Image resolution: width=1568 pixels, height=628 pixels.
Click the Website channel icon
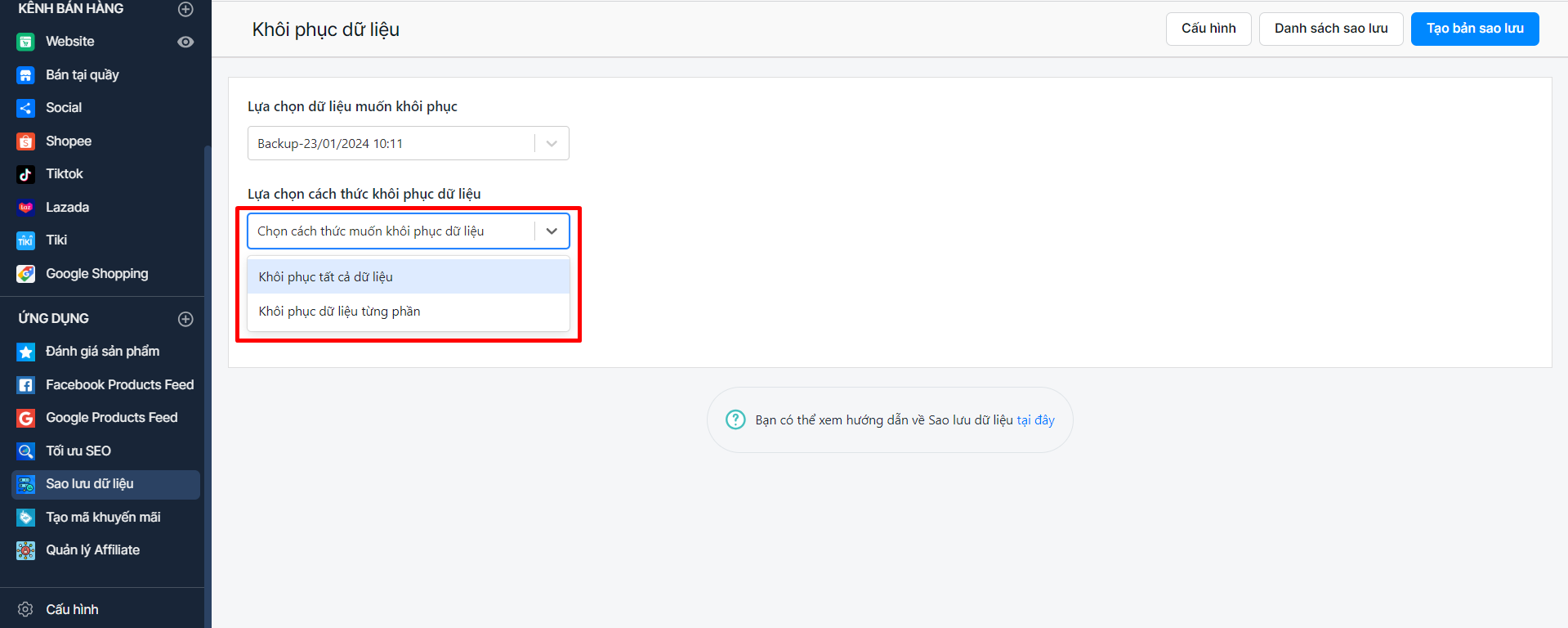click(x=26, y=42)
